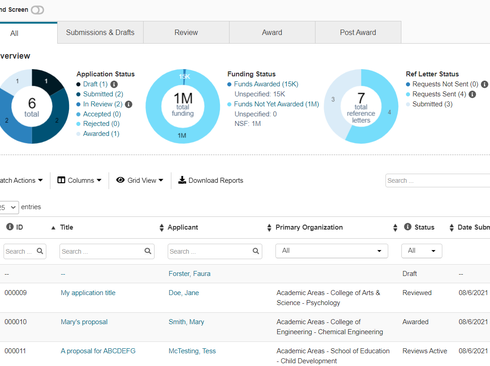Open applicant Forster, Faura
Image resolution: width=490 pixels, height=366 pixels.
click(189, 274)
